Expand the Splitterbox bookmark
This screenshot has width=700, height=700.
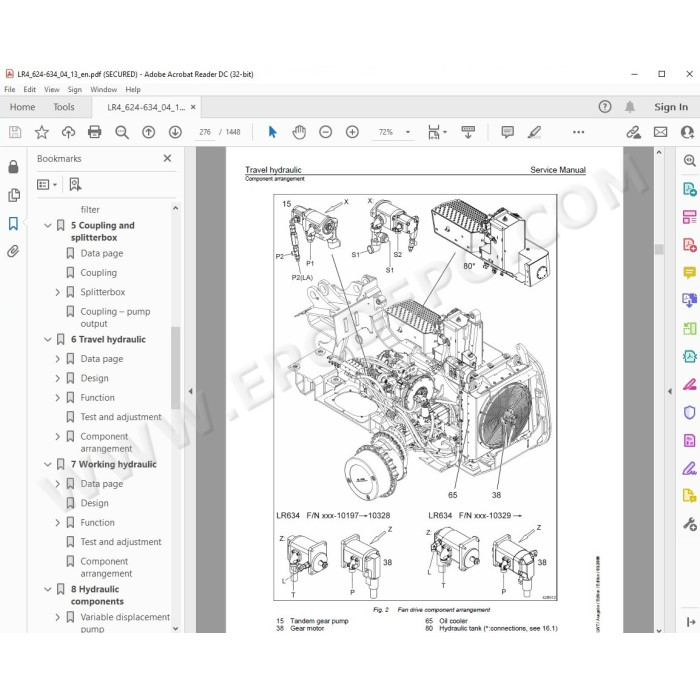pos(58,292)
